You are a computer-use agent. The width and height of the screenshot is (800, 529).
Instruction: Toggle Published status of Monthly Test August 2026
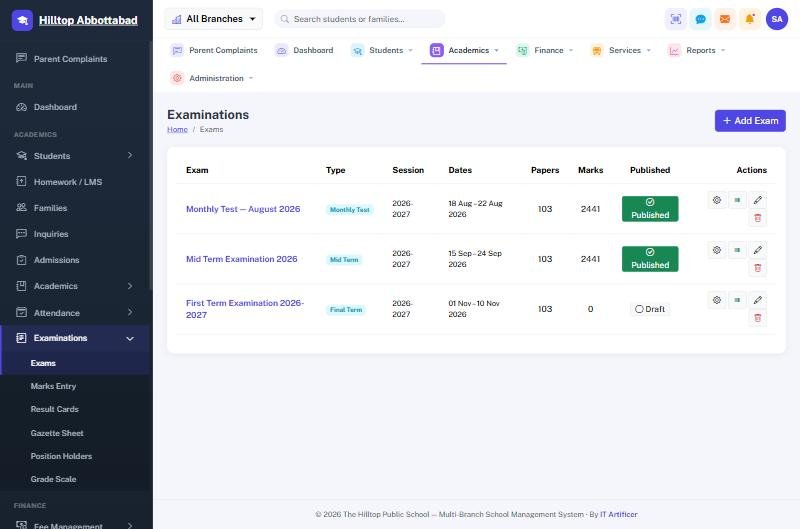pyautogui.click(x=650, y=209)
